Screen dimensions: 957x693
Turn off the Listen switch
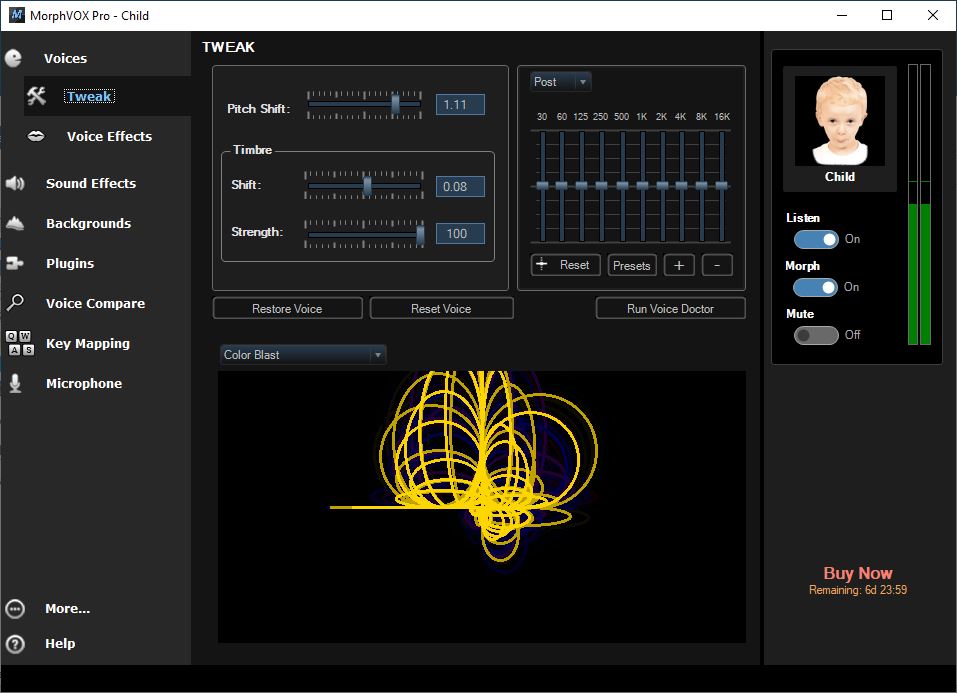coord(816,239)
